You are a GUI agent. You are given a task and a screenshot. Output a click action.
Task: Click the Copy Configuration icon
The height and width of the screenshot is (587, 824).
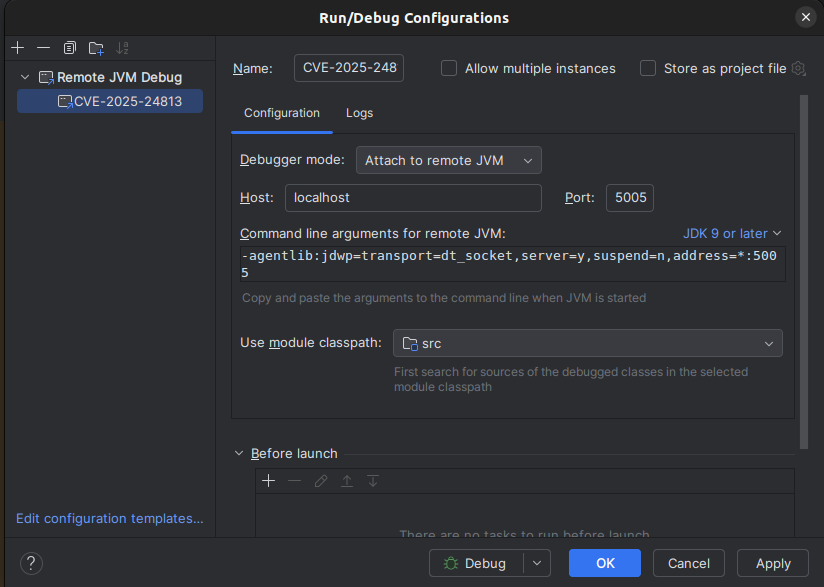coord(69,48)
